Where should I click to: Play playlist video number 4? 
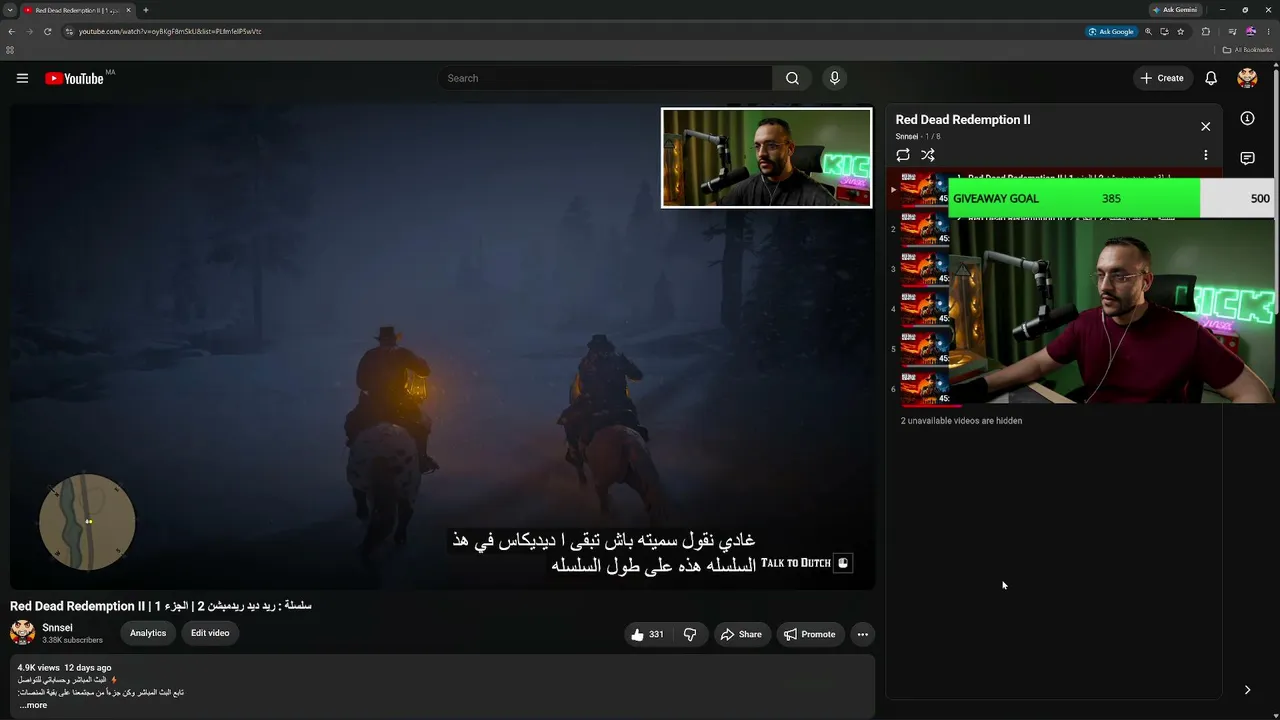pyautogui.click(x=924, y=309)
